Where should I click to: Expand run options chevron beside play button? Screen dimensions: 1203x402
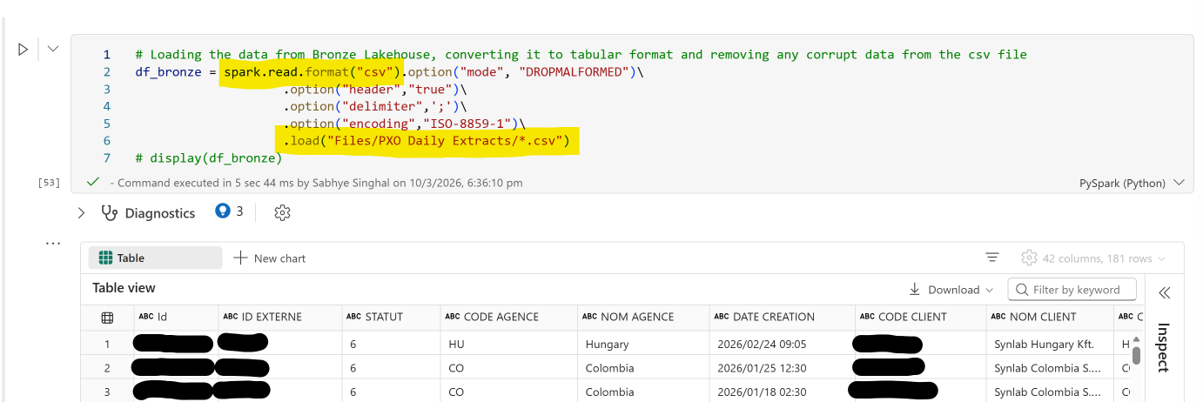[53, 49]
